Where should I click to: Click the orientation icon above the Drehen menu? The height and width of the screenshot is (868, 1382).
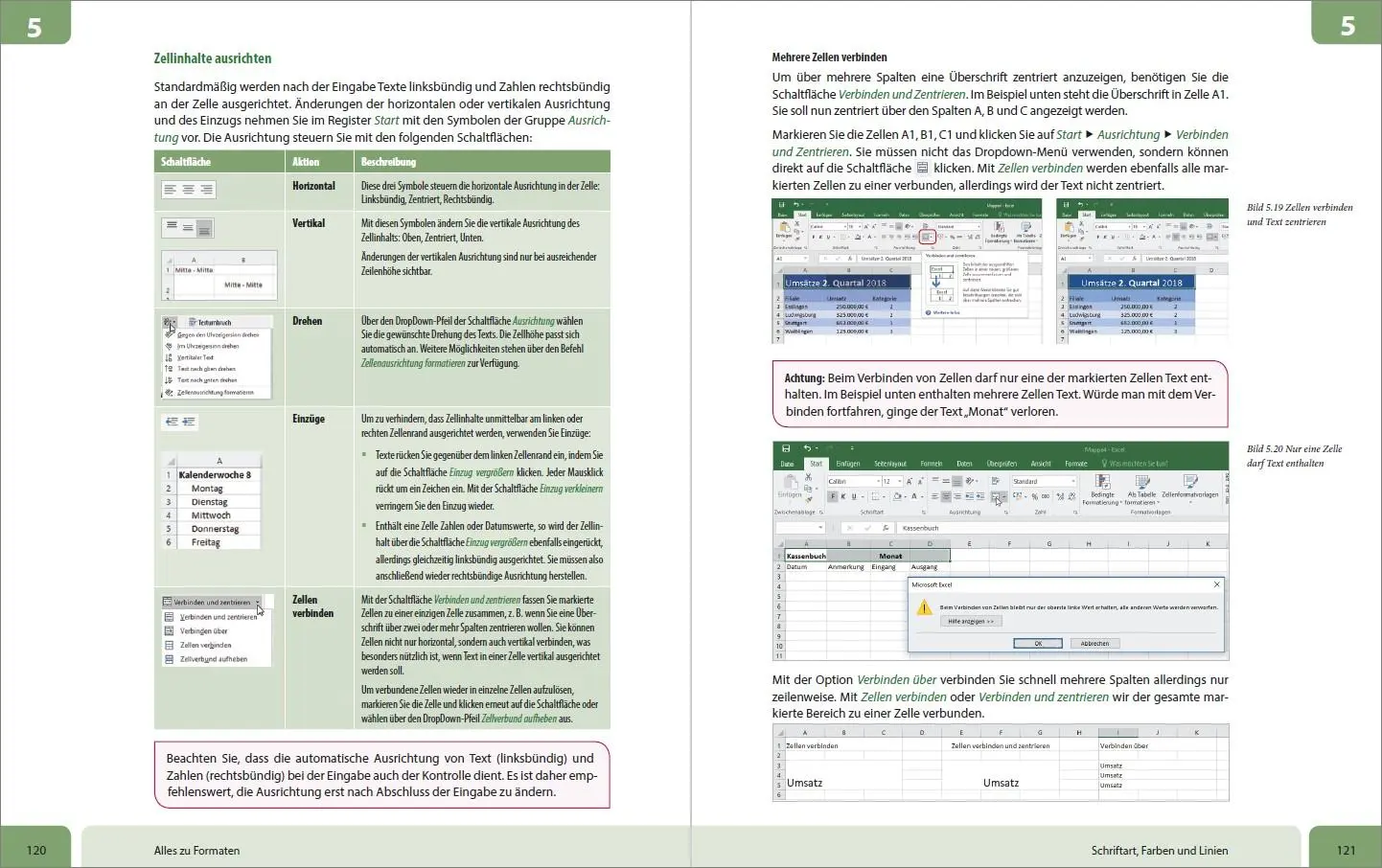point(170,323)
